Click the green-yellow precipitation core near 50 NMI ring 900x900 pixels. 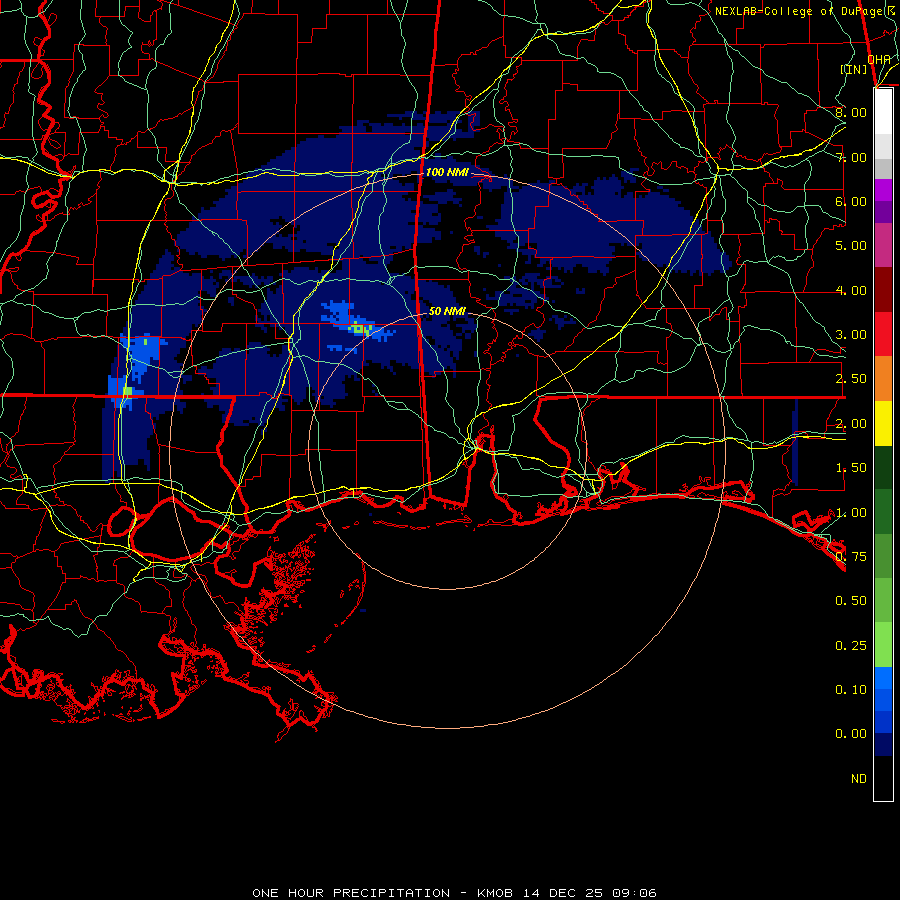(x=360, y=329)
